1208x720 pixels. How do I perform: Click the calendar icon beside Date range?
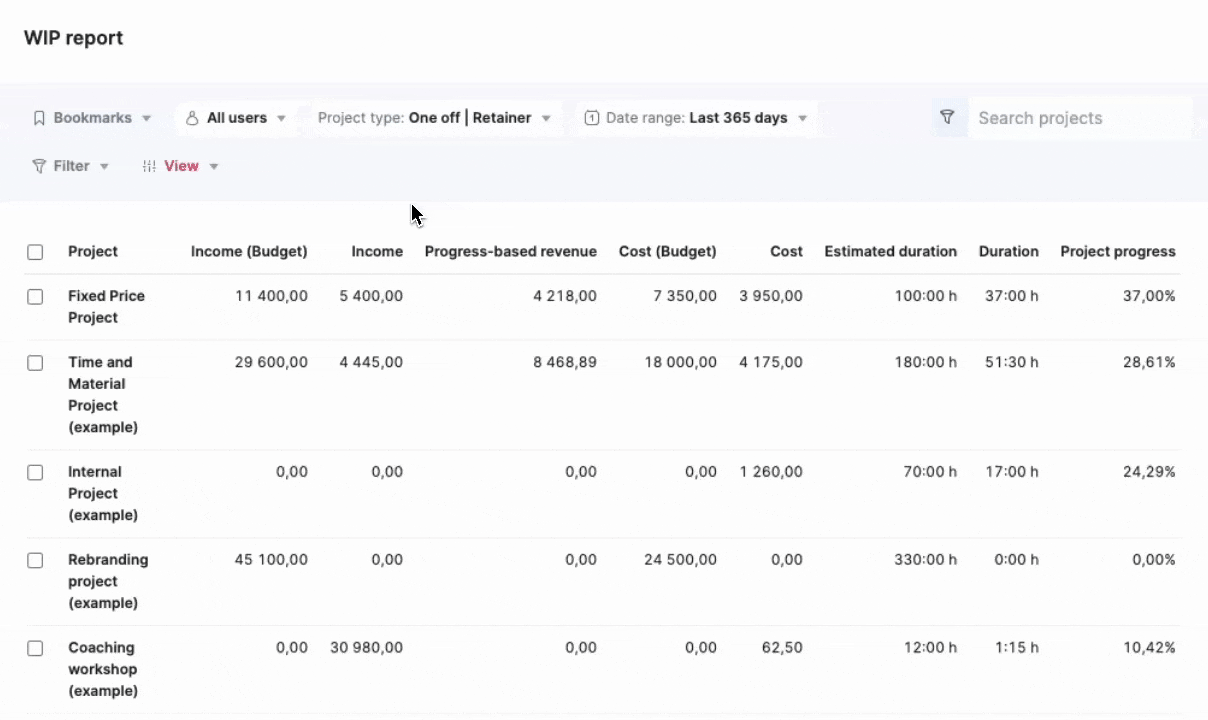click(592, 118)
